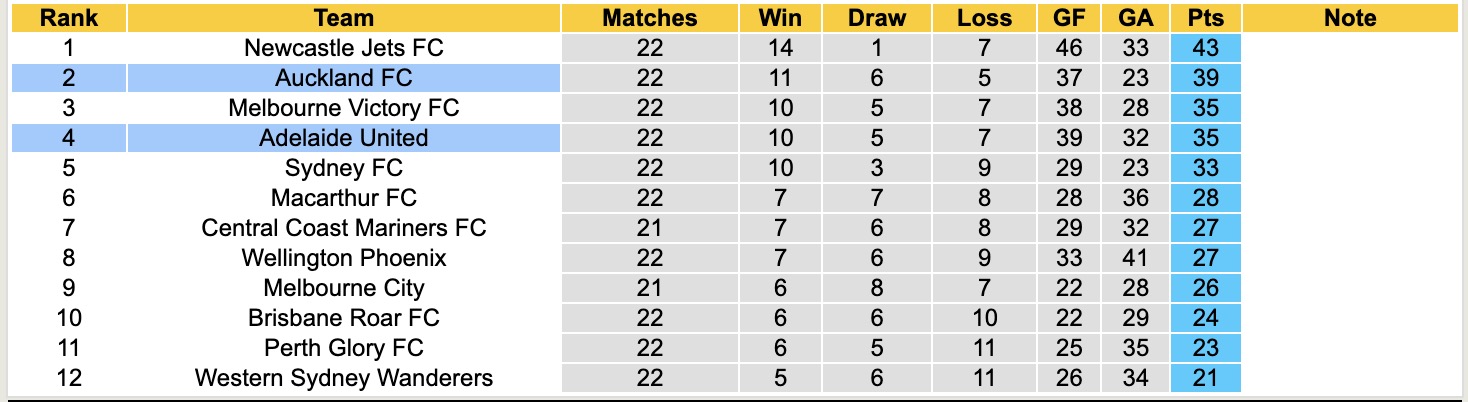Image resolution: width=1468 pixels, height=402 pixels.
Task: Click the Rank column header
Action: (x=68, y=18)
